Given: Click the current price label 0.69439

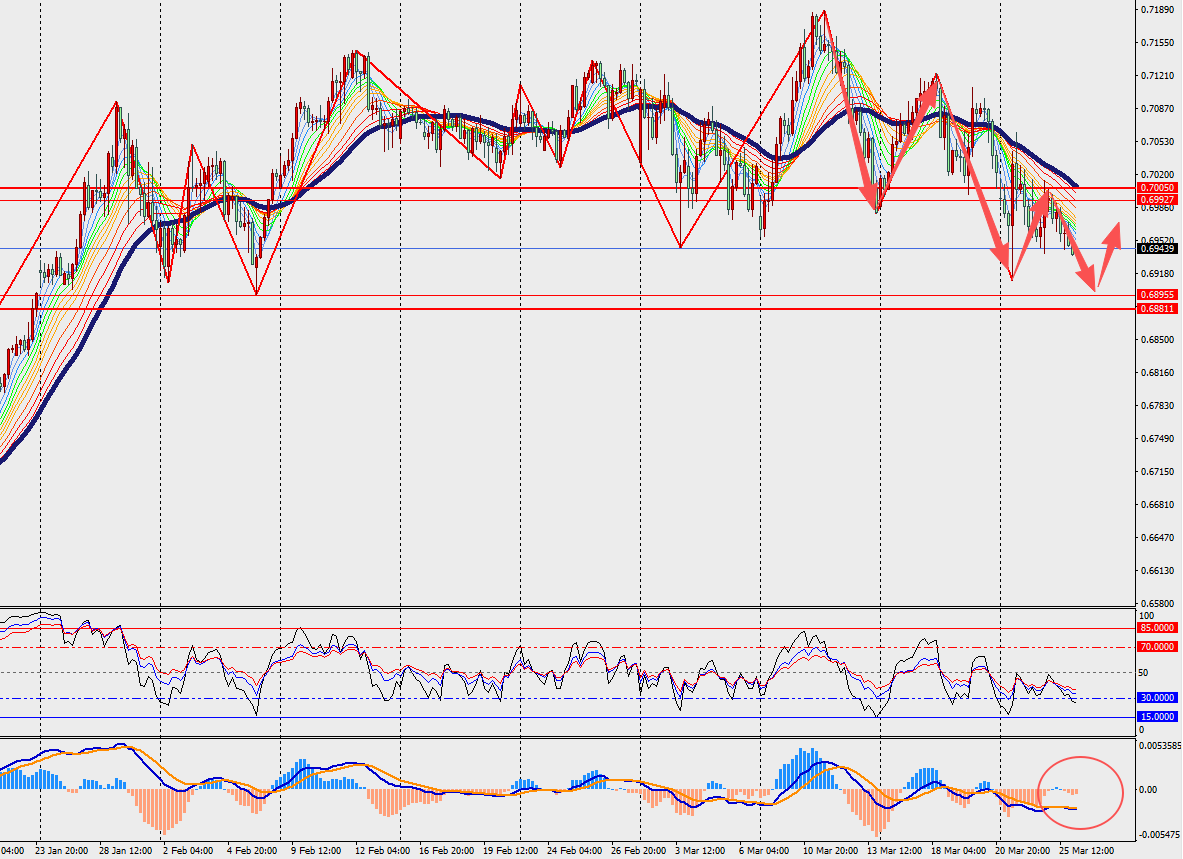Looking at the screenshot, I should 1156,249.
